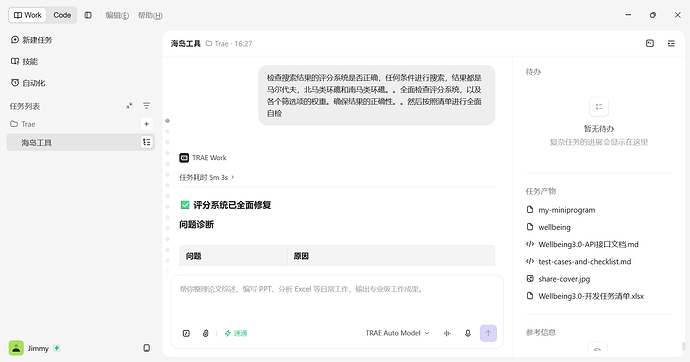Click the device icon at sidebar bottom
The image size is (690, 362).
pyautogui.click(x=147, y=348)
